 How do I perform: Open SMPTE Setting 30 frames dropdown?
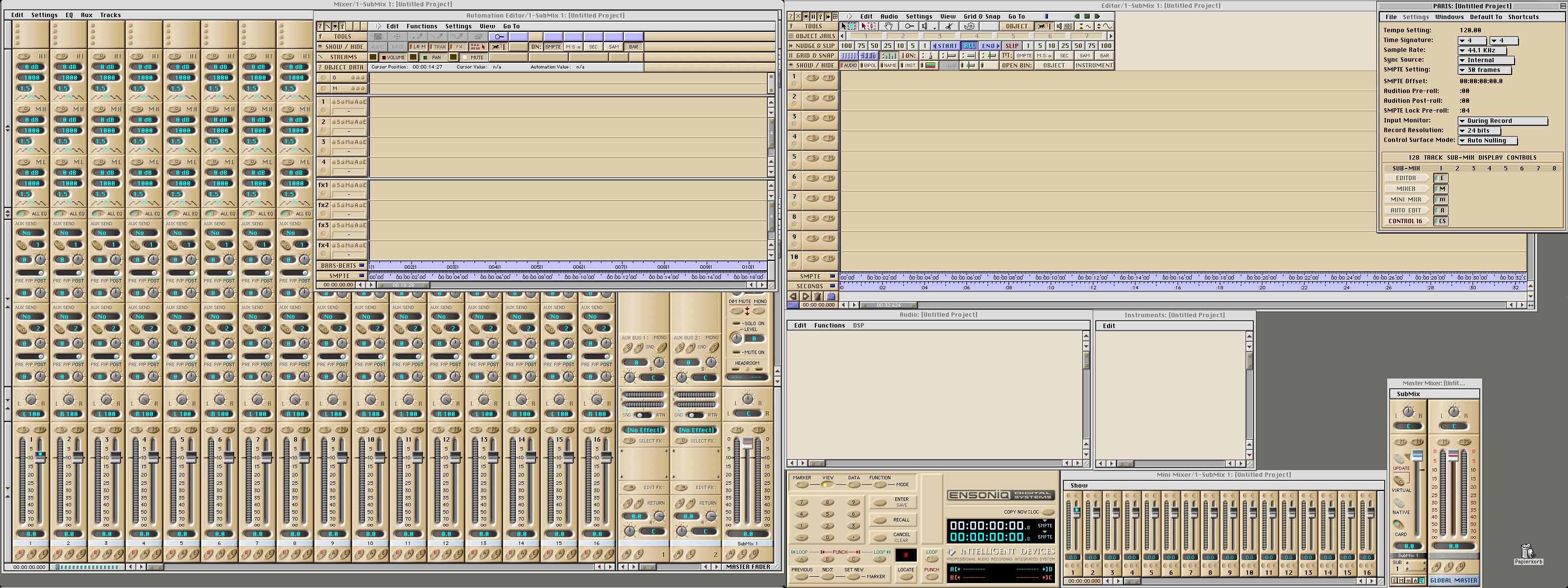click(1484, 70)
